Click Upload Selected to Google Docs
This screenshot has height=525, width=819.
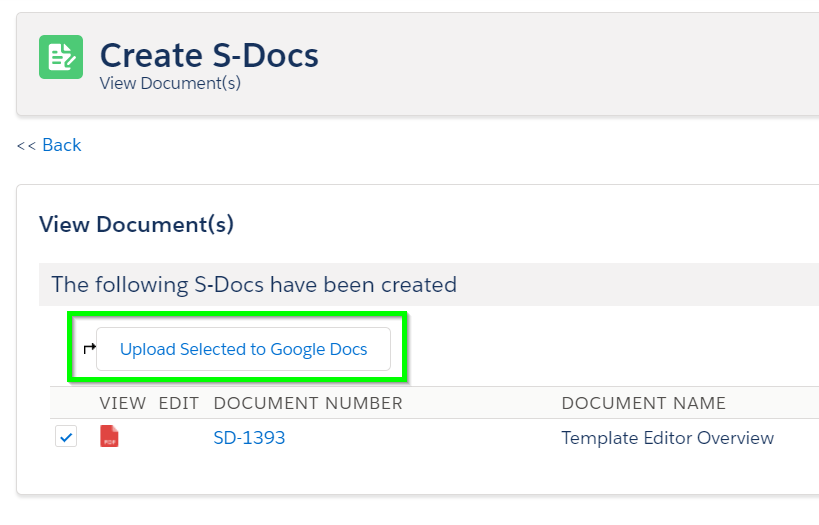(x=243, y=349)
